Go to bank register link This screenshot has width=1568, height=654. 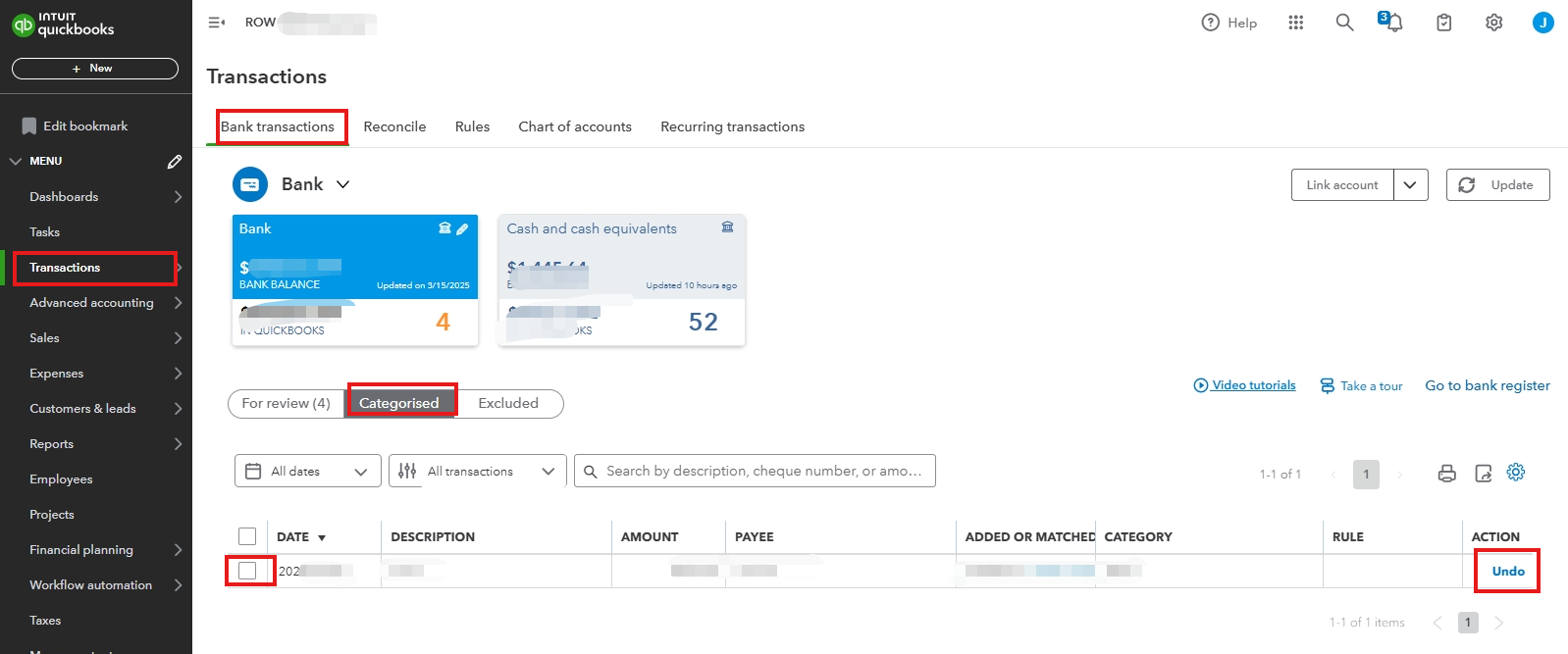[x=1488, y=385]
